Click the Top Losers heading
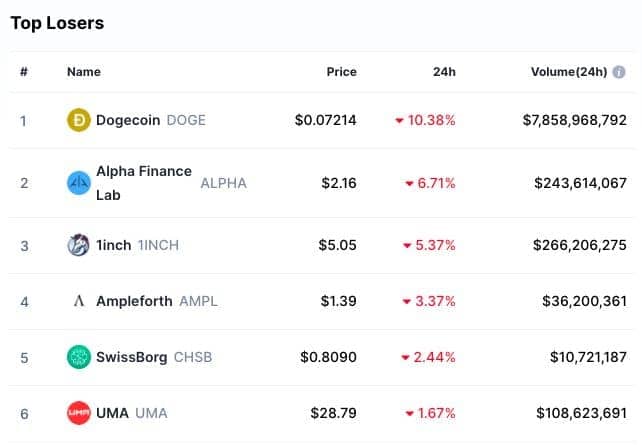The height and width of the screenshot is (445, 642). [x=57, y=23]
